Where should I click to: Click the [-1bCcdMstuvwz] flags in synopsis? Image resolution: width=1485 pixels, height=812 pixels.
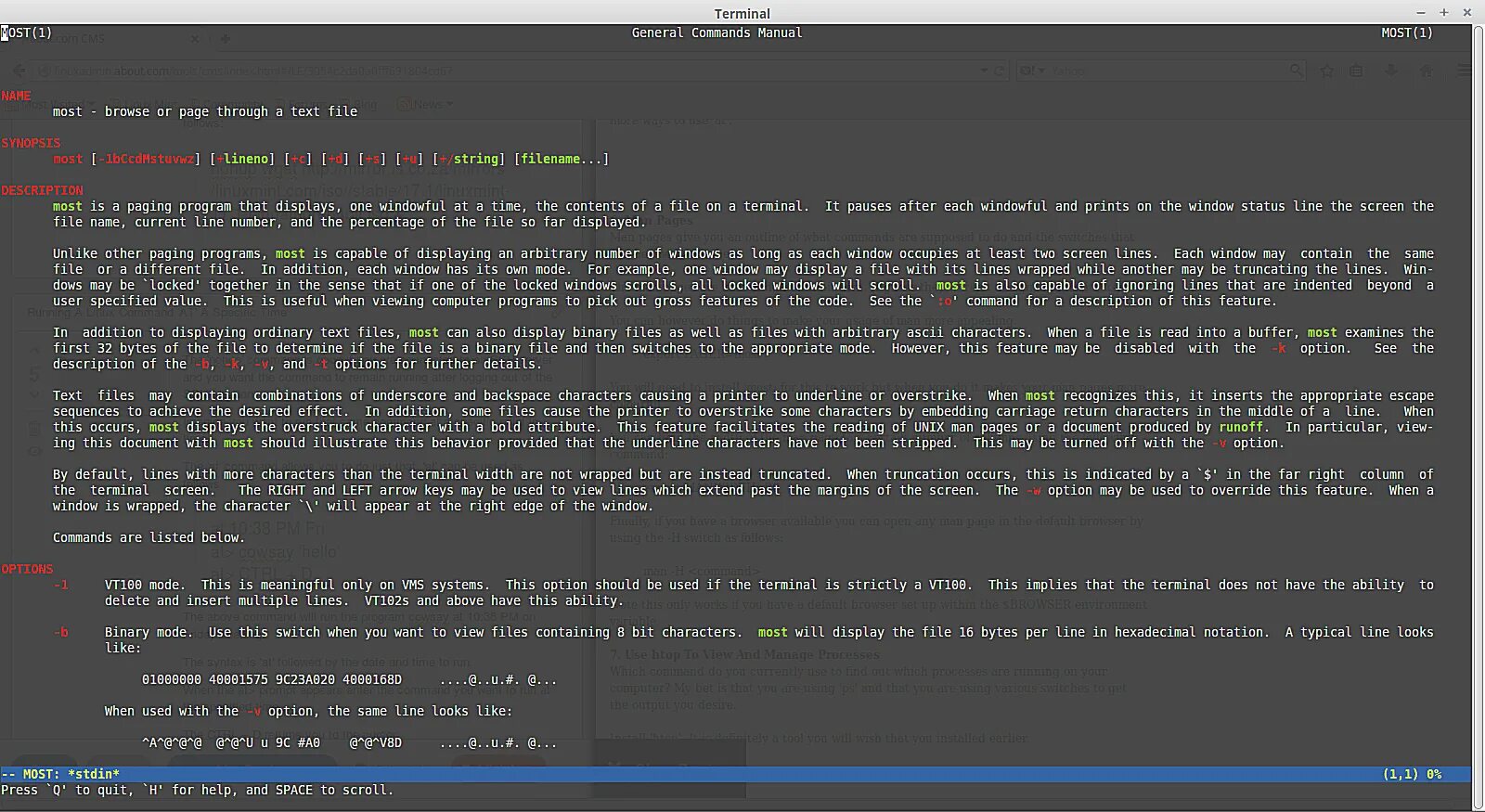[x=146, y=159]
